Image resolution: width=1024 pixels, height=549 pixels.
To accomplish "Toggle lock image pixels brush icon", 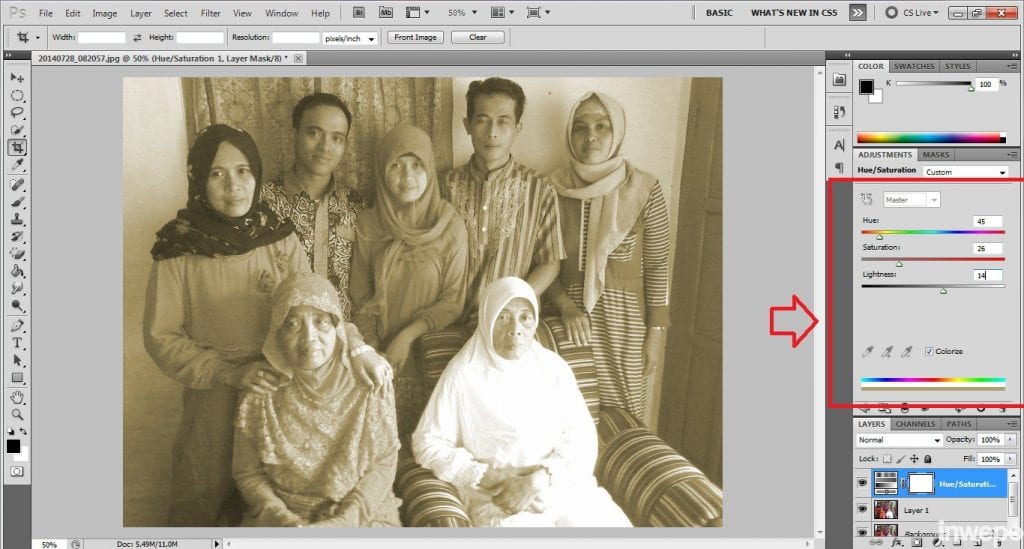I will 901,459.
